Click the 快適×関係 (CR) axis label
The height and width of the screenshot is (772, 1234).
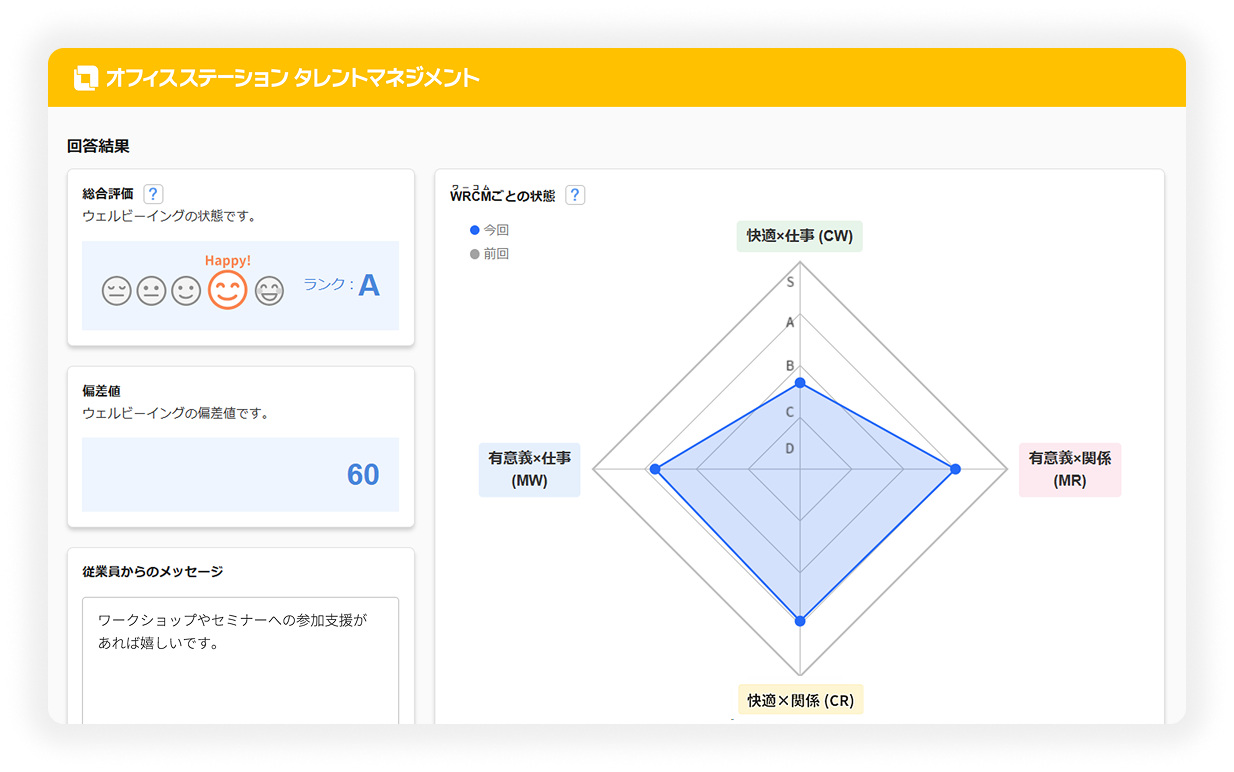click(800, 700)
